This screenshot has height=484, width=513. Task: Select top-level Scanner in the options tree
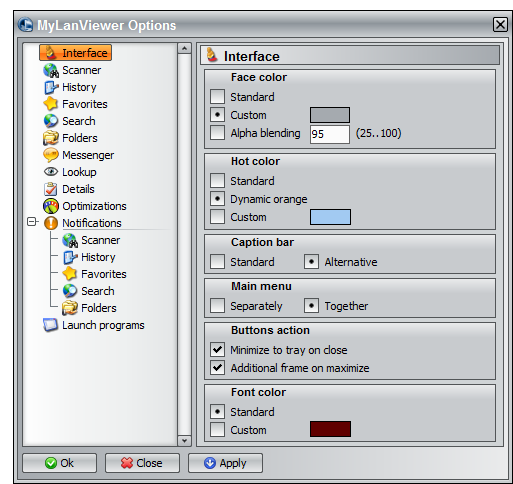pos(81,70)
